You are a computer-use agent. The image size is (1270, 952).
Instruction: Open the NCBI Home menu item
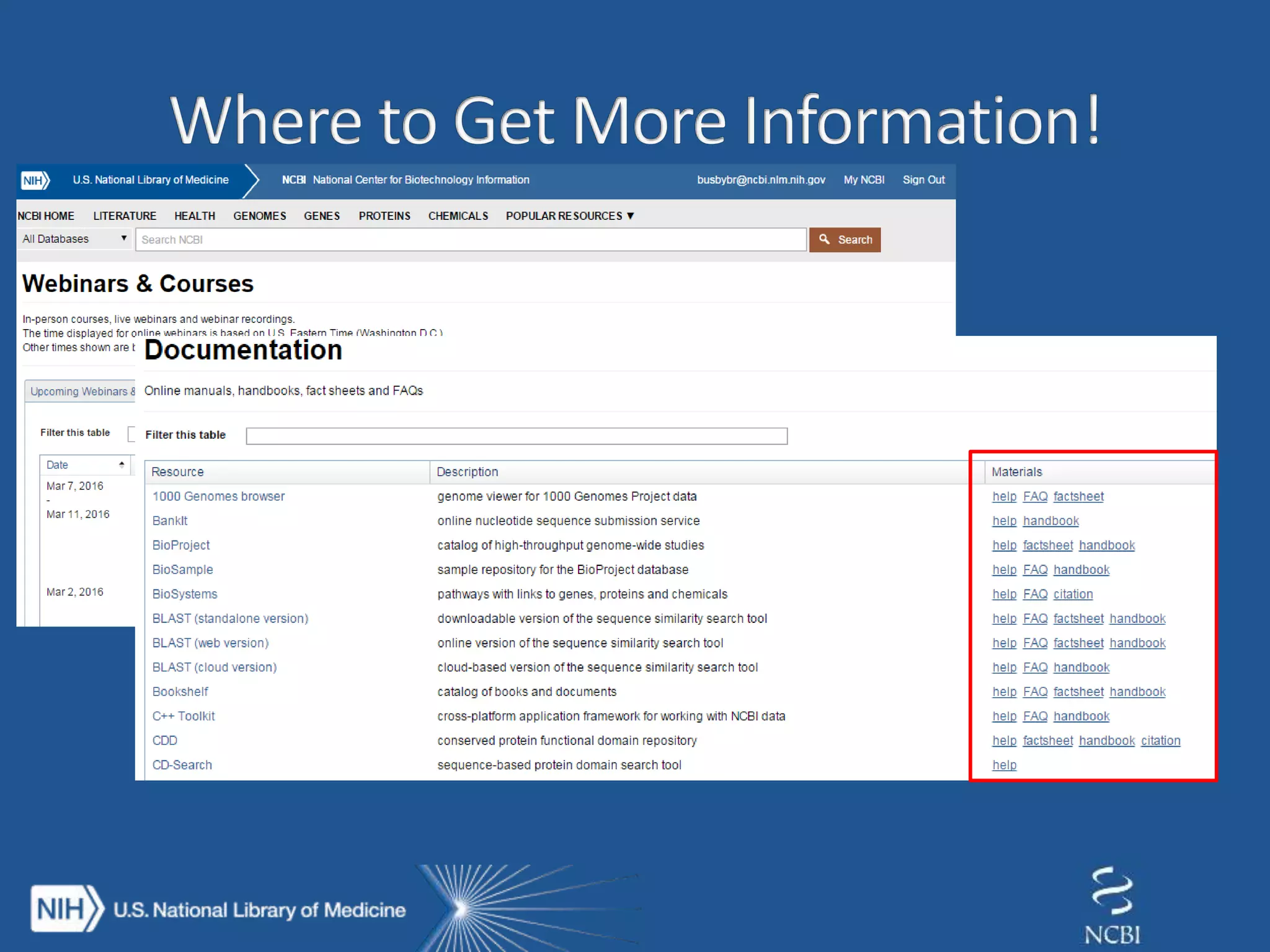pos(46,216)
